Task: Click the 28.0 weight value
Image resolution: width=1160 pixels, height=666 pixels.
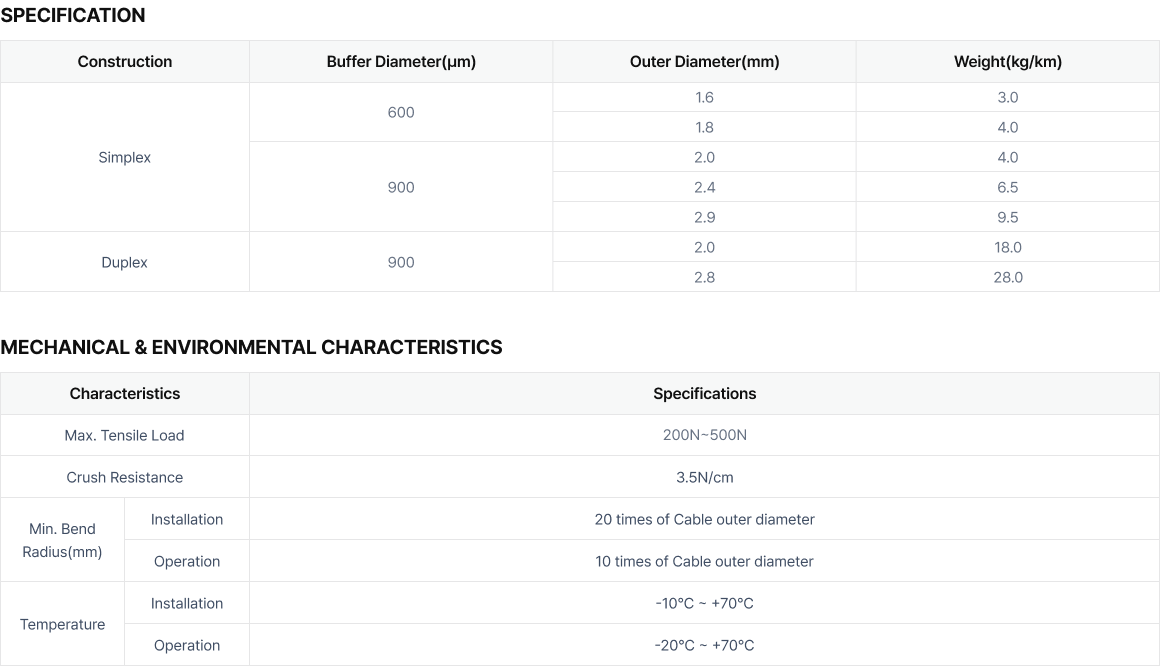Action: [1008, 278]
